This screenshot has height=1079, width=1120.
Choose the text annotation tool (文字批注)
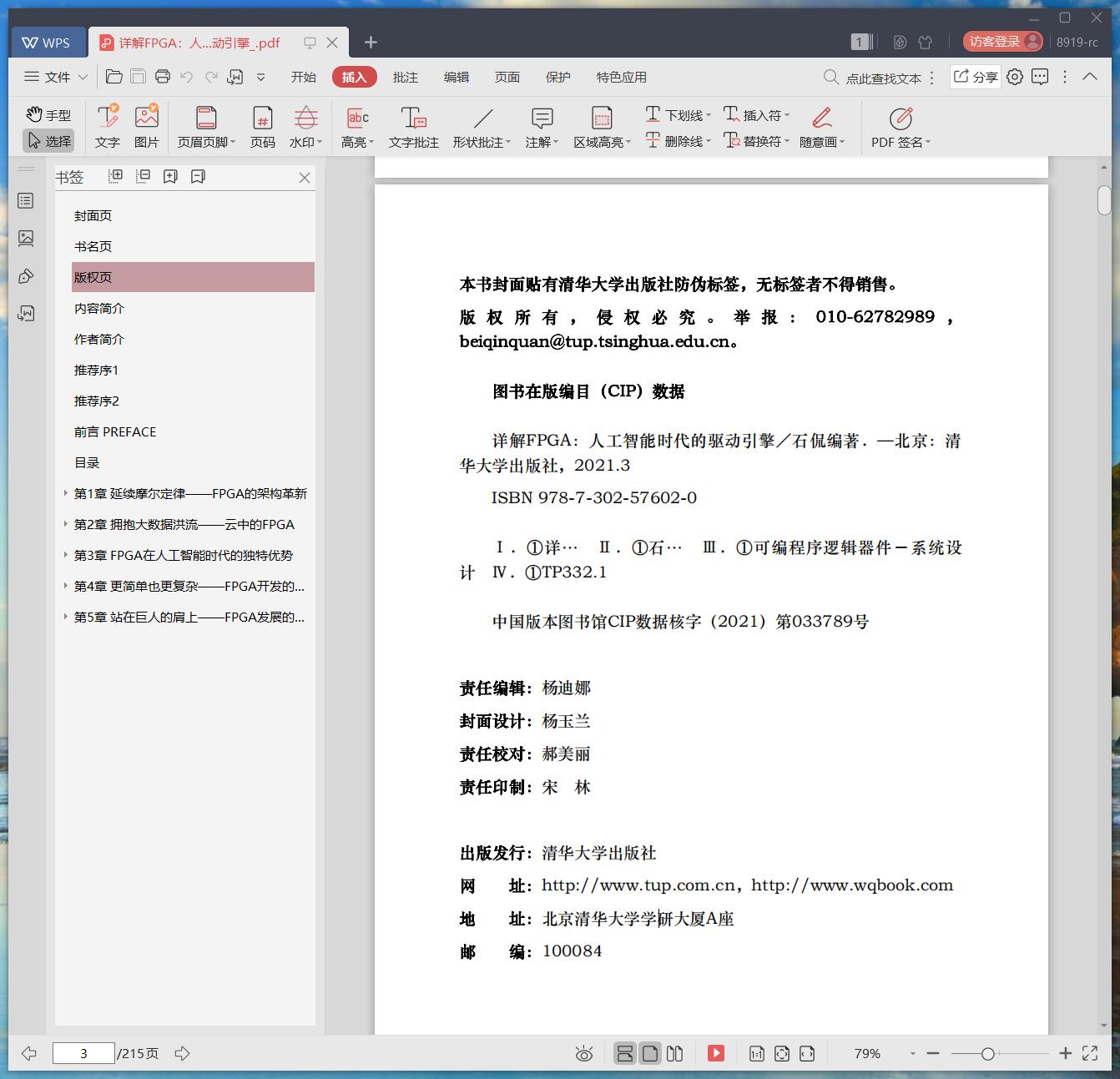point(414,127)
